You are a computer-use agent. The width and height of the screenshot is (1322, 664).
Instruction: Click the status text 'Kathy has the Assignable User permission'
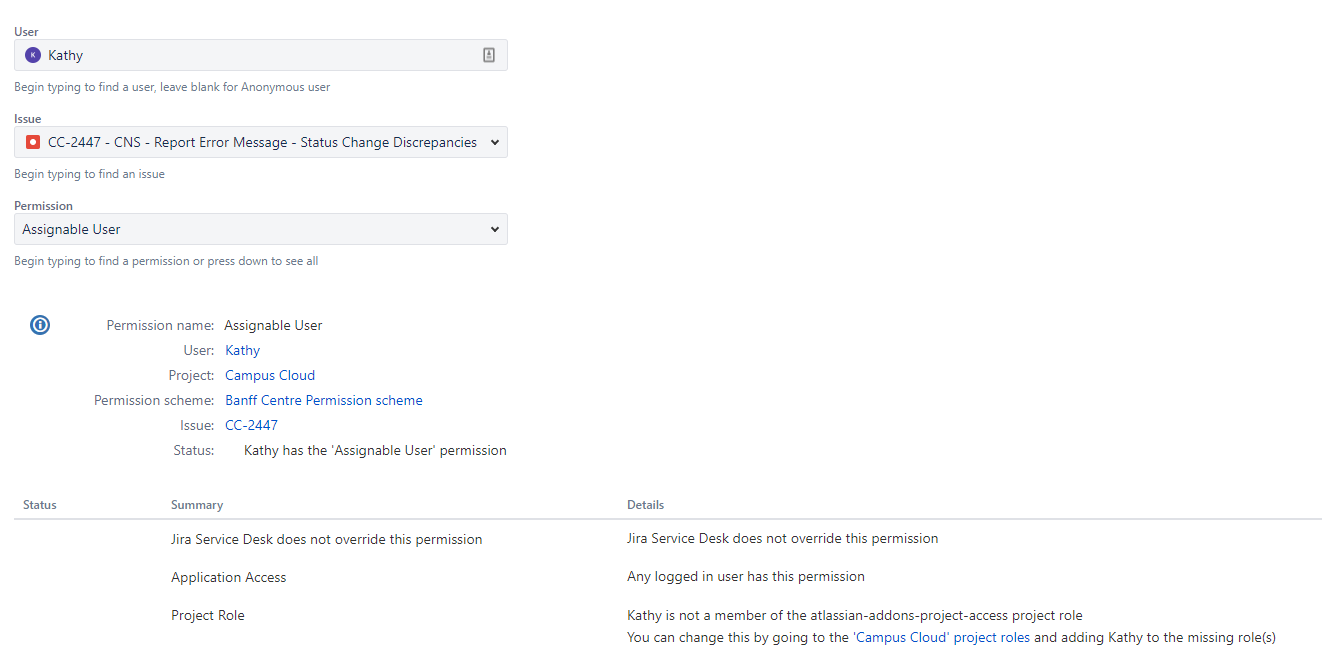[x=375, y=450]
